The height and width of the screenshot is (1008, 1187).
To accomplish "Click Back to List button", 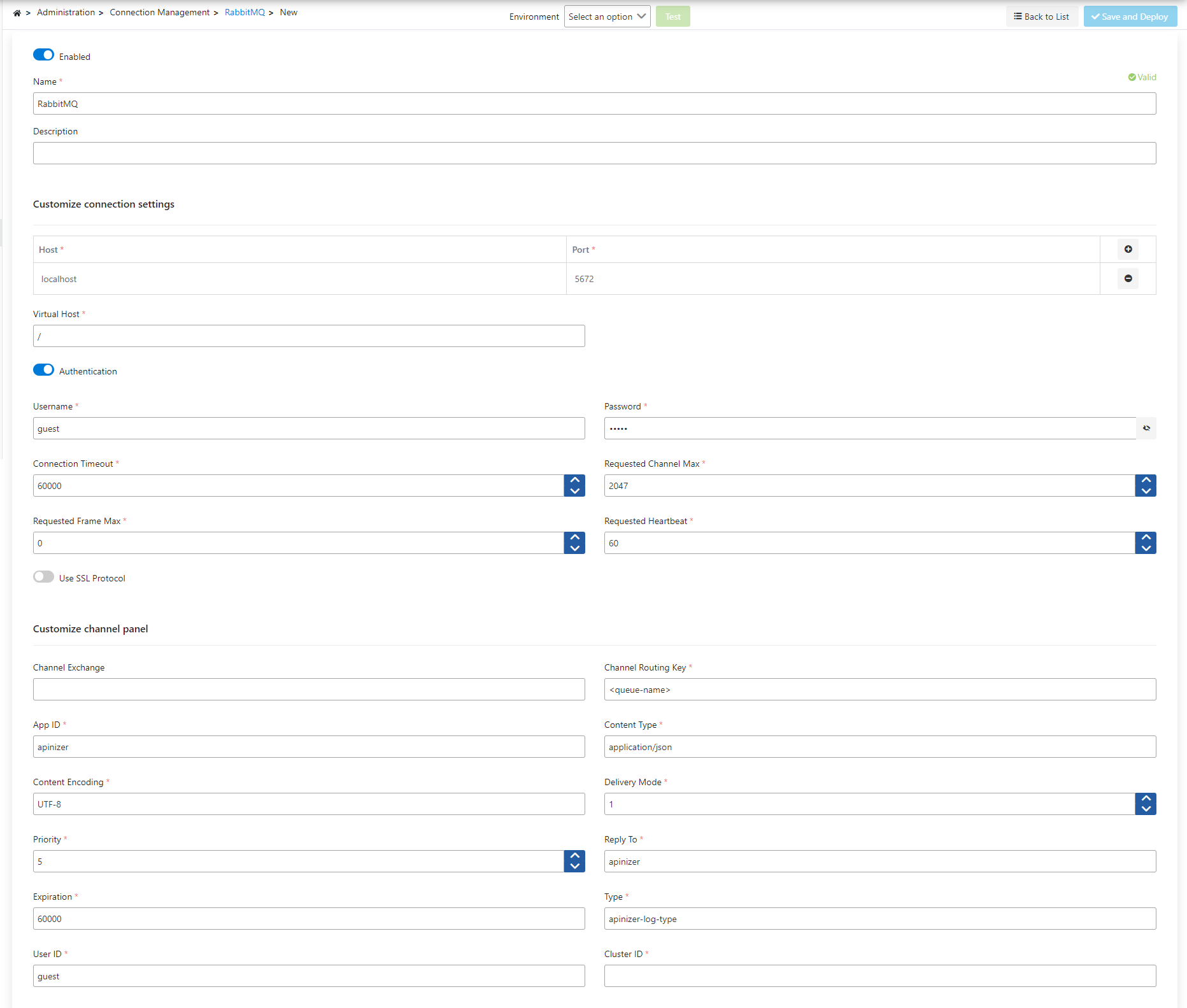I will click(x=1042, y=17).
